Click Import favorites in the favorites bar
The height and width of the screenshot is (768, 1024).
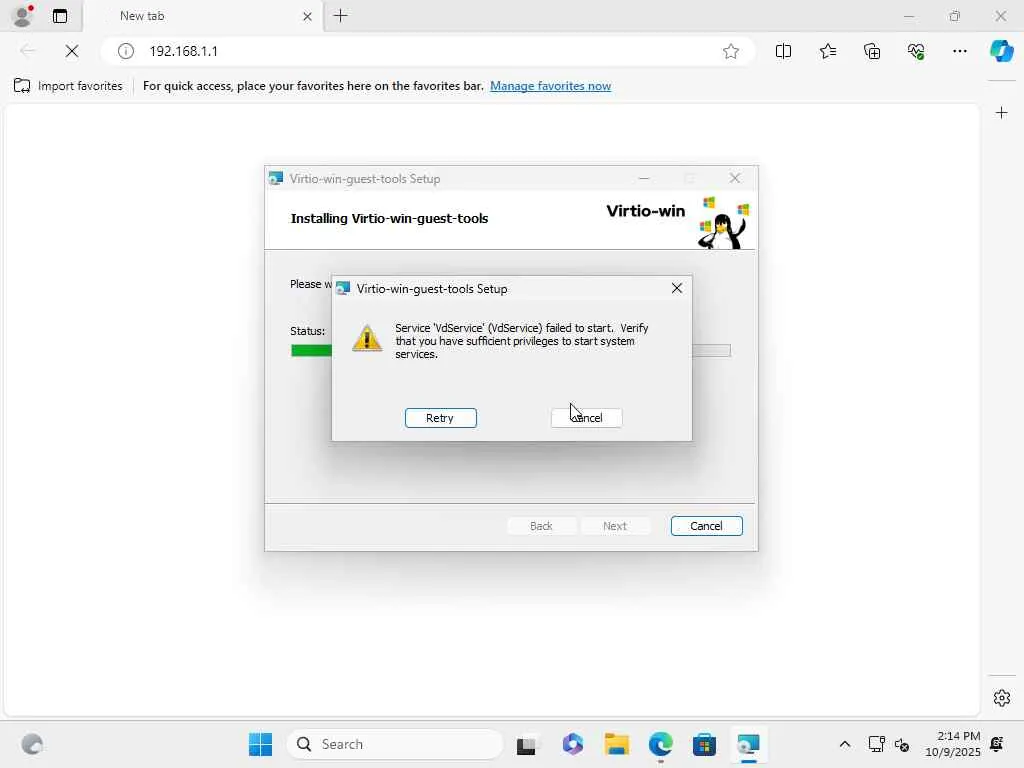(x=68, y=86)
